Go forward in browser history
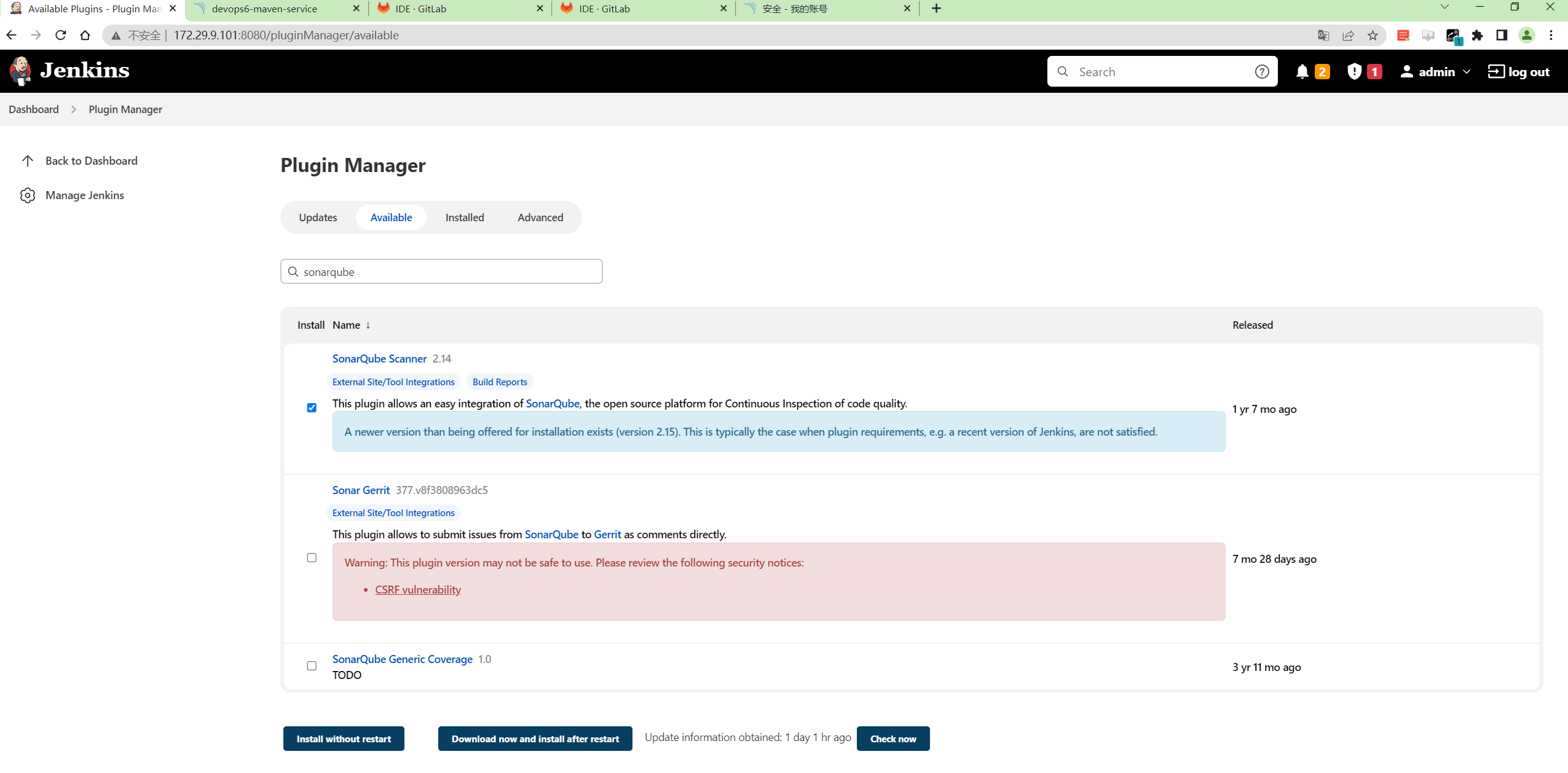This screenshot has height=773, width=1568. pyautogui.click(x=36, y=35)
